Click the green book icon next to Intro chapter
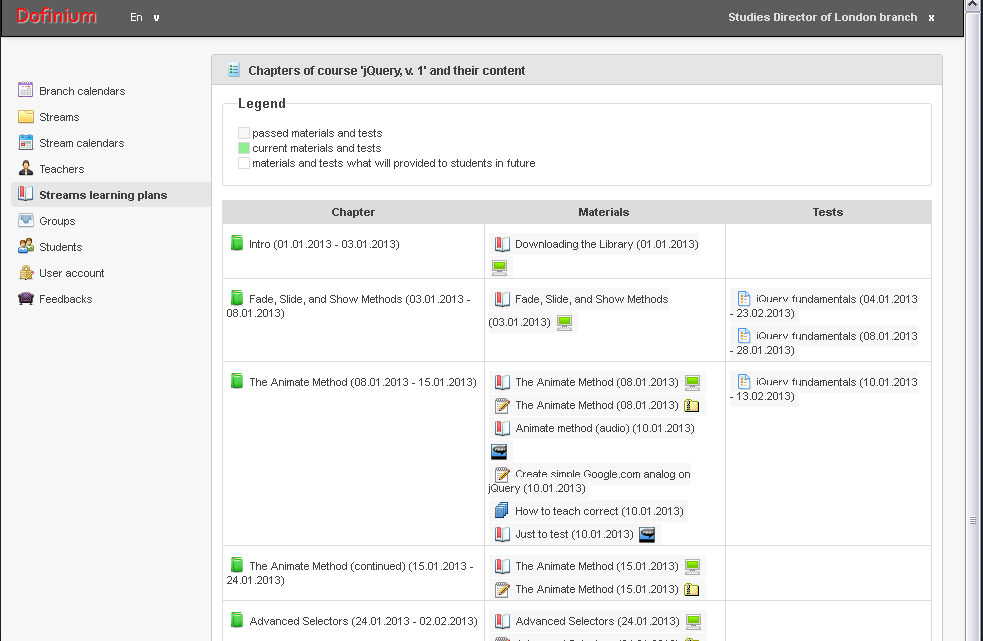 point(236,243)
